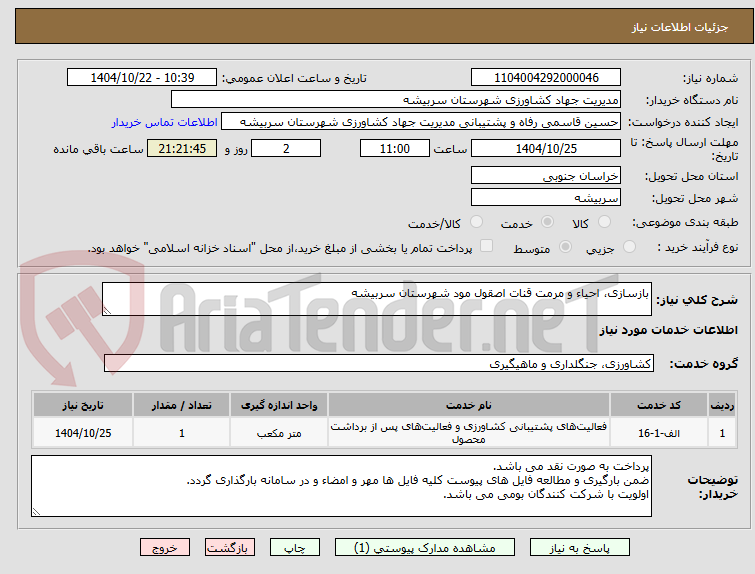
Task: Click the بازگشت back button
Action: coord(230,548)
